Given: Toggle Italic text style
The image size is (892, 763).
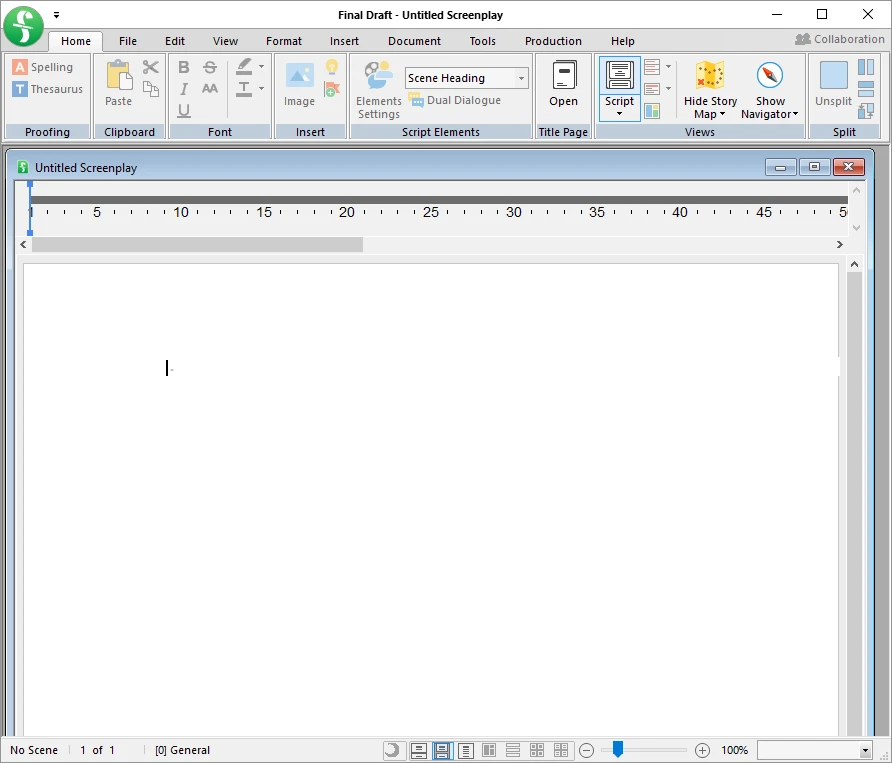Looking at the screenshot, I should tap(183, 89).
